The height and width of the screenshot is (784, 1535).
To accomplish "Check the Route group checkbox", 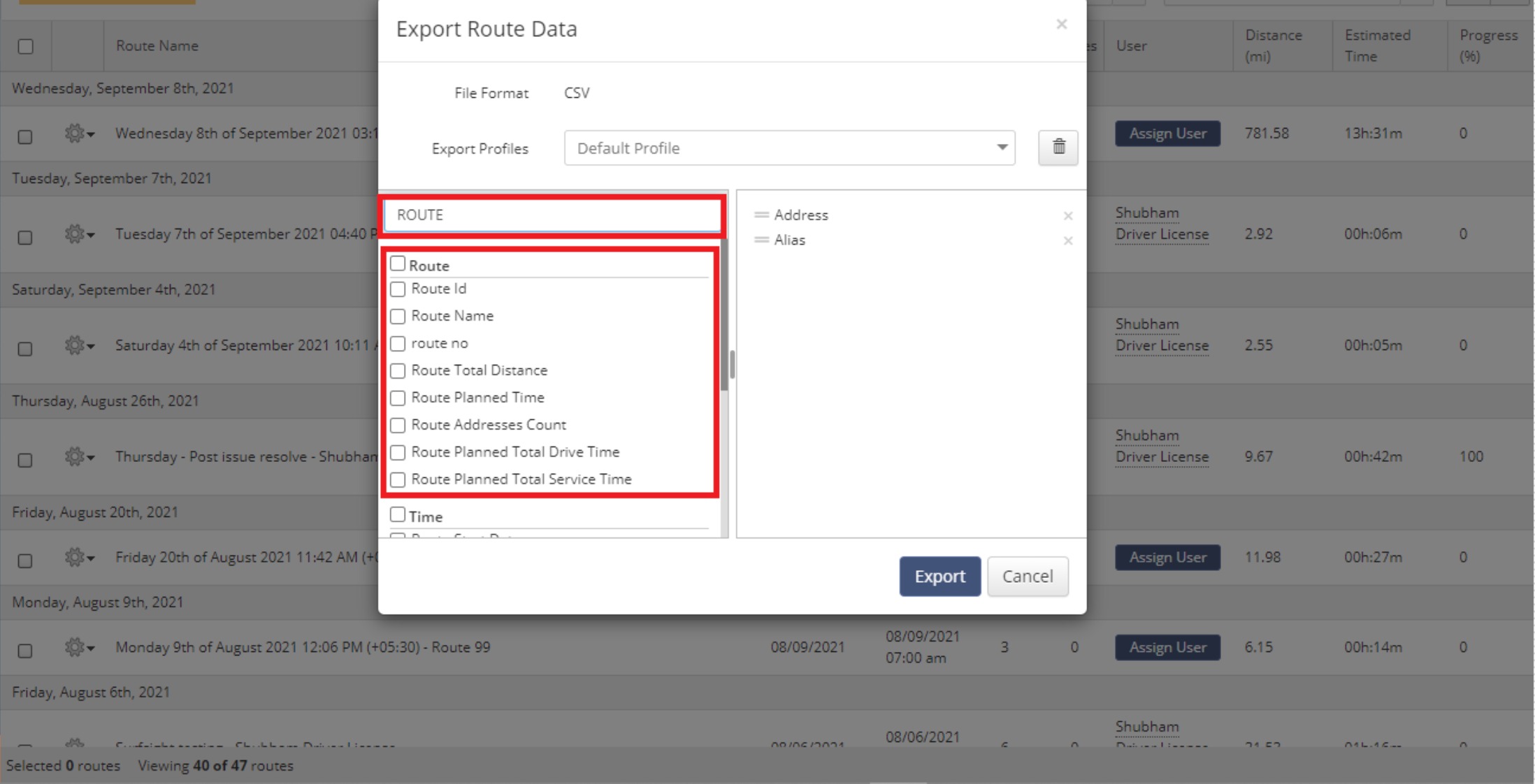I will click(x=398, y=263).
